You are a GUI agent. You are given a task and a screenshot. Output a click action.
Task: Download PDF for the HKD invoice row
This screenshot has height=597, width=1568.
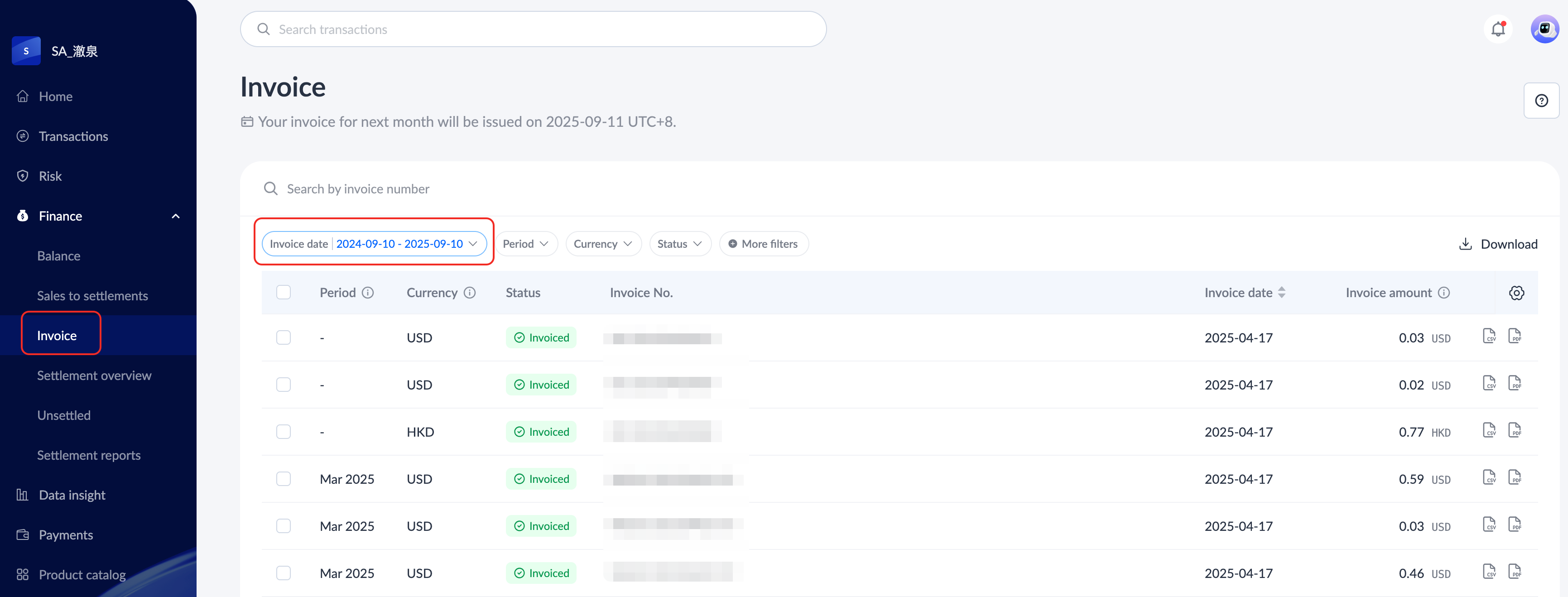click(1515, 431)
